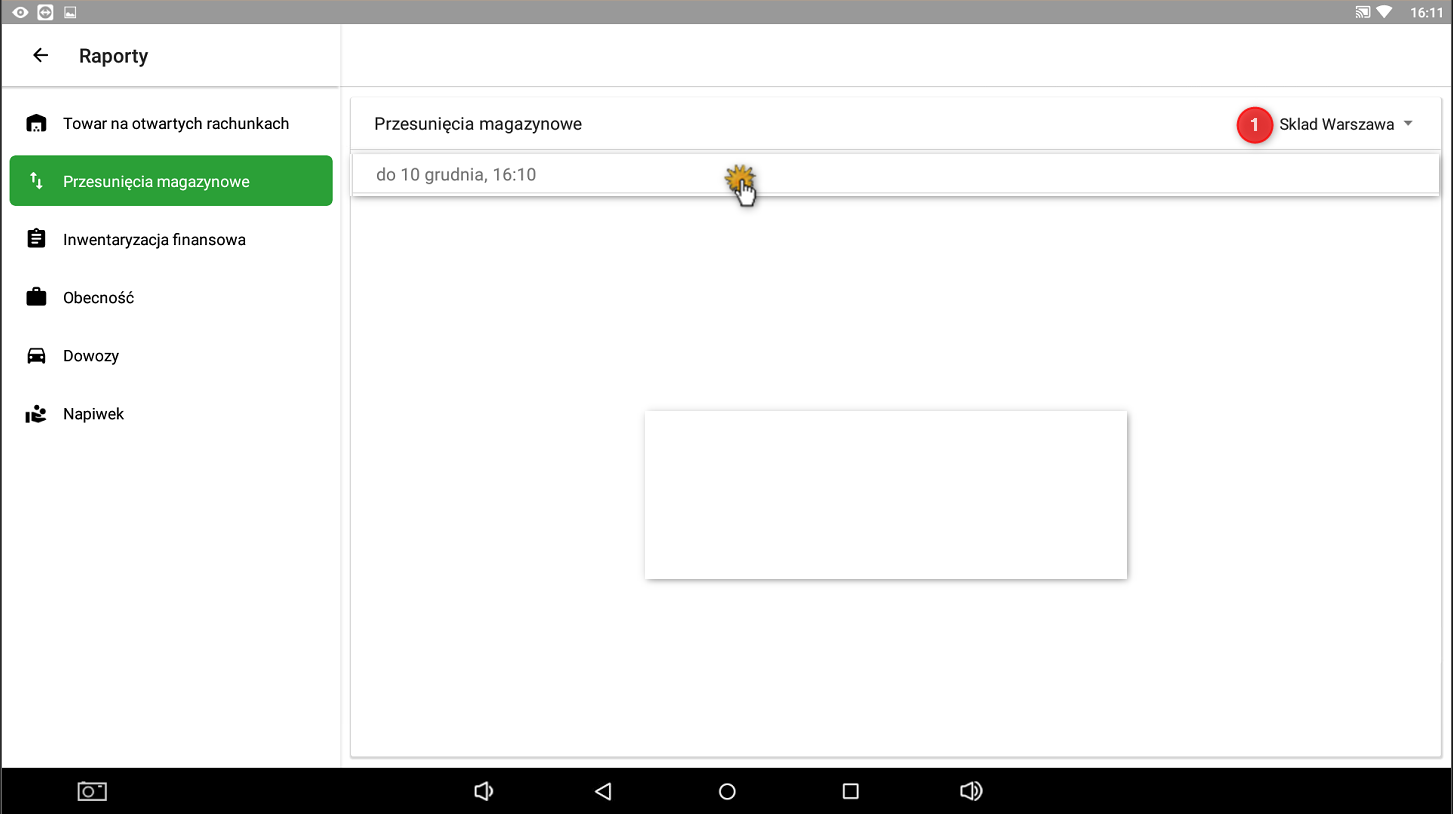The image size is (1453, 814).
Task: Click the warehouse icon for Towar na otwartych rachunkach
Action: point(36,124)
